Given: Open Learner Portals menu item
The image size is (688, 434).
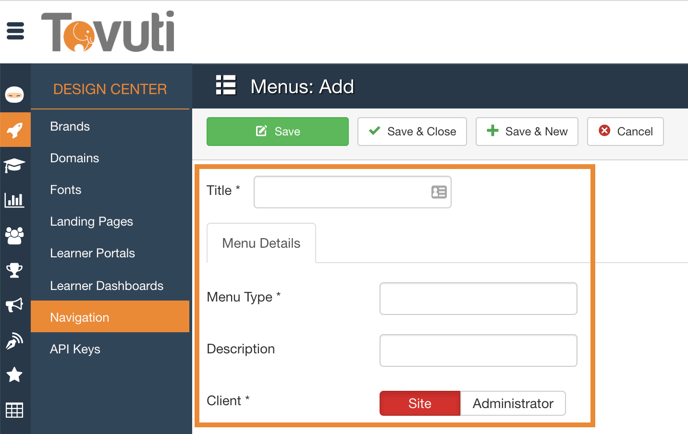Looking at the screenshot, I should point(92,253).
